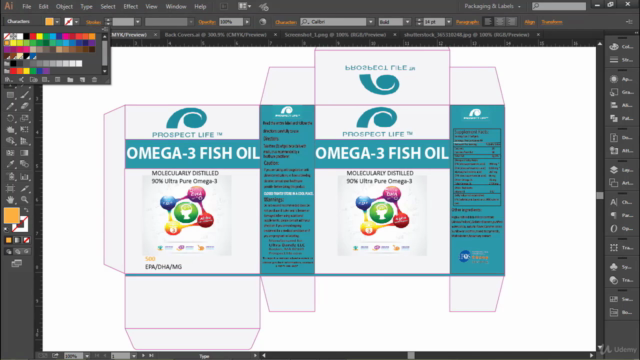Align paragraph text center
Image resolution: width=640 pixels, height=360 pixels.
tap(500, 22)
